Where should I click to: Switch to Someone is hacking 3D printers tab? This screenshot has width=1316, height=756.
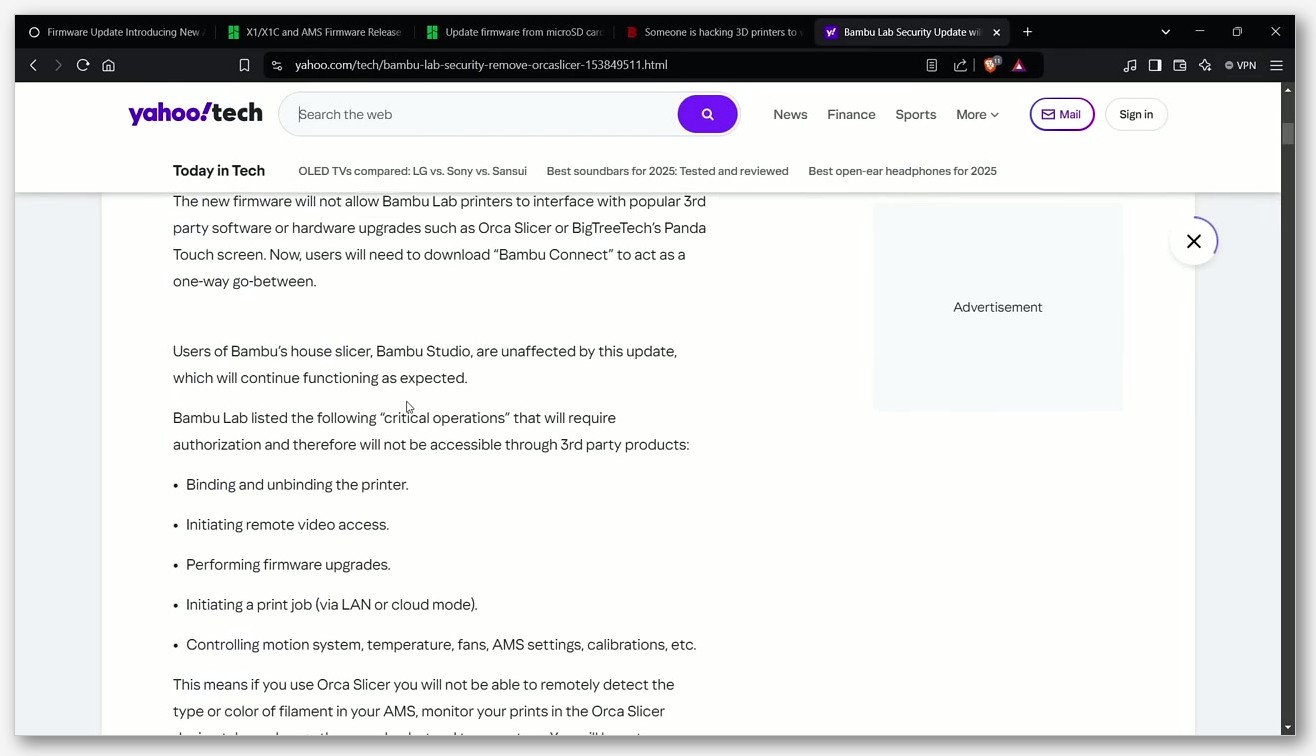(715, 32)
